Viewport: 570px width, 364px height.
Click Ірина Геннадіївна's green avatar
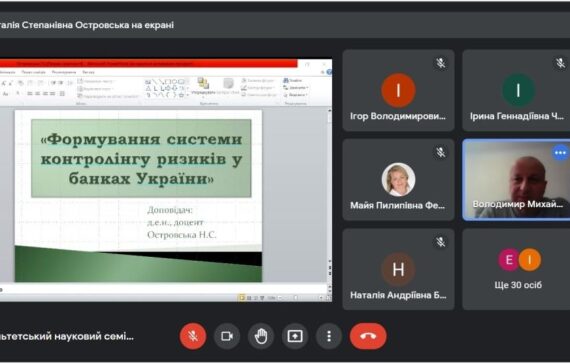pyautogui.click(x=518, y=90)
